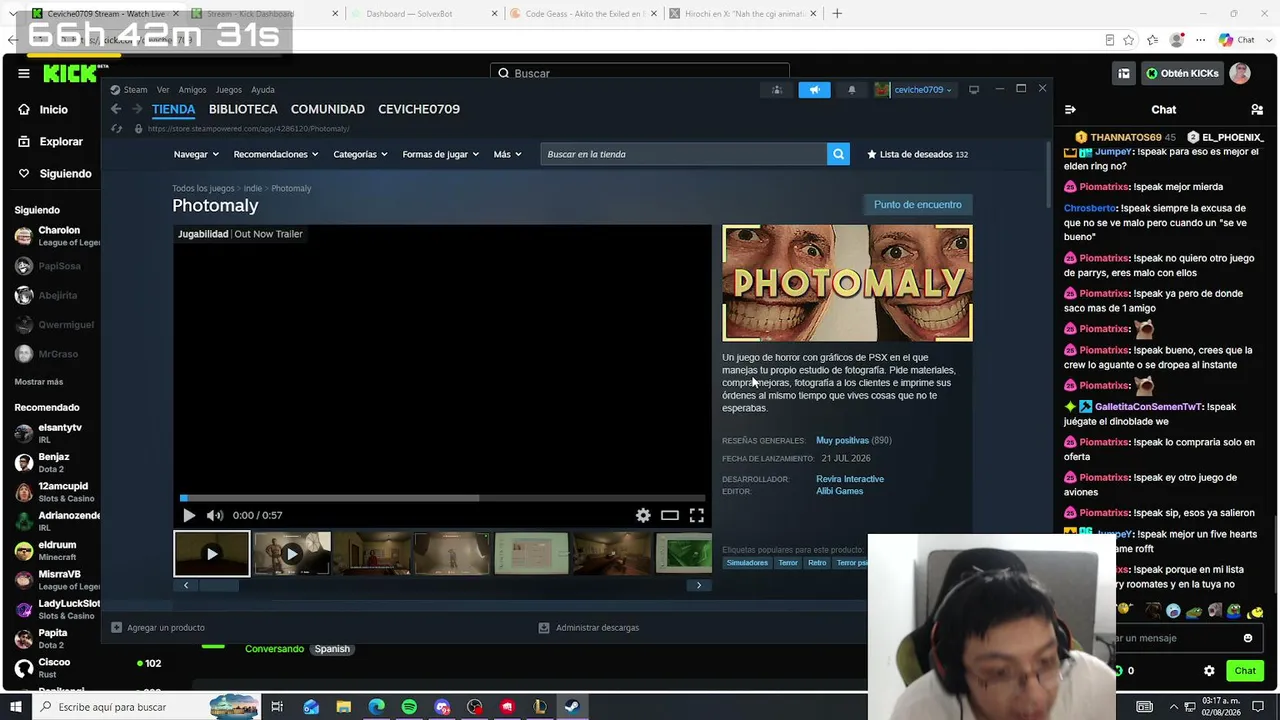
Task: Play the Photomaly trailer
Action: [x=189, y=515]
